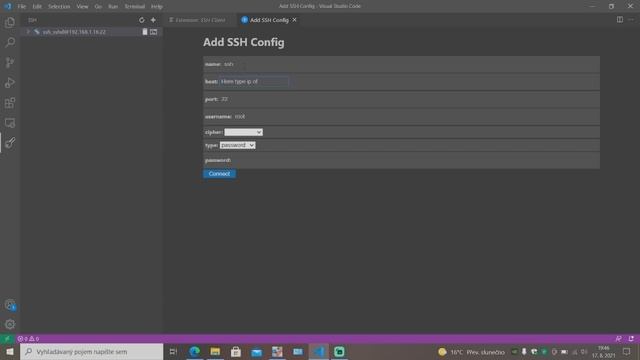Open the File menu
This screenshot has width=640, height=360.
[x=22, y=7]
